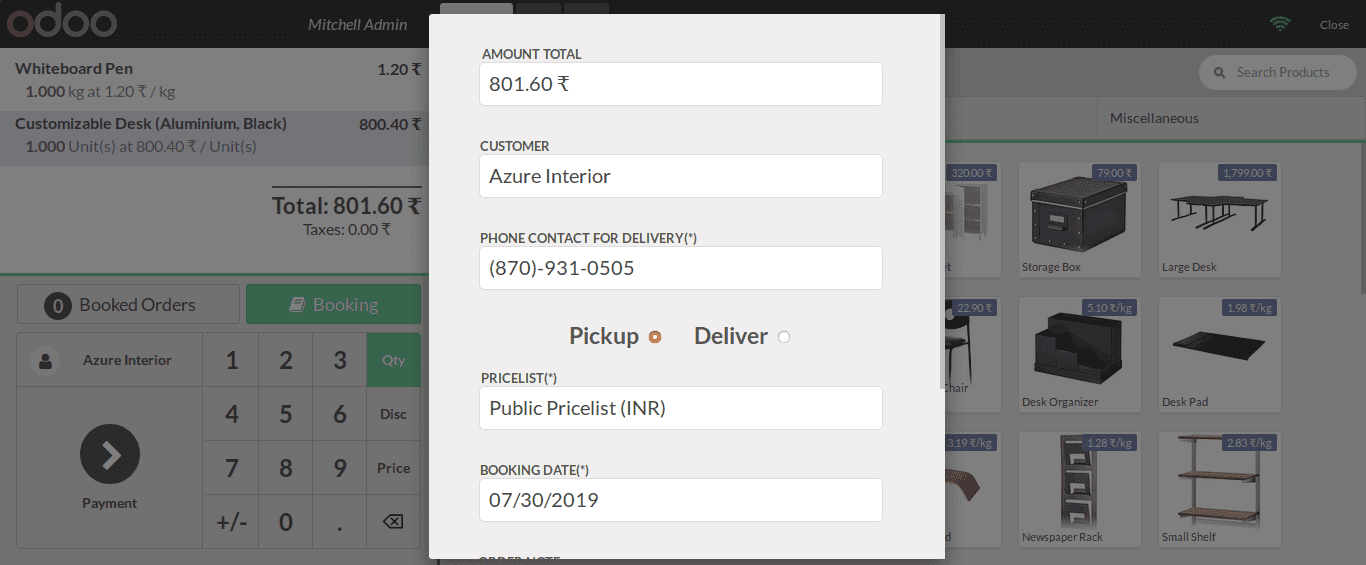Click the Disc mode button
The width and height of the screenshot is (1366, 565).
coord(394,414)
